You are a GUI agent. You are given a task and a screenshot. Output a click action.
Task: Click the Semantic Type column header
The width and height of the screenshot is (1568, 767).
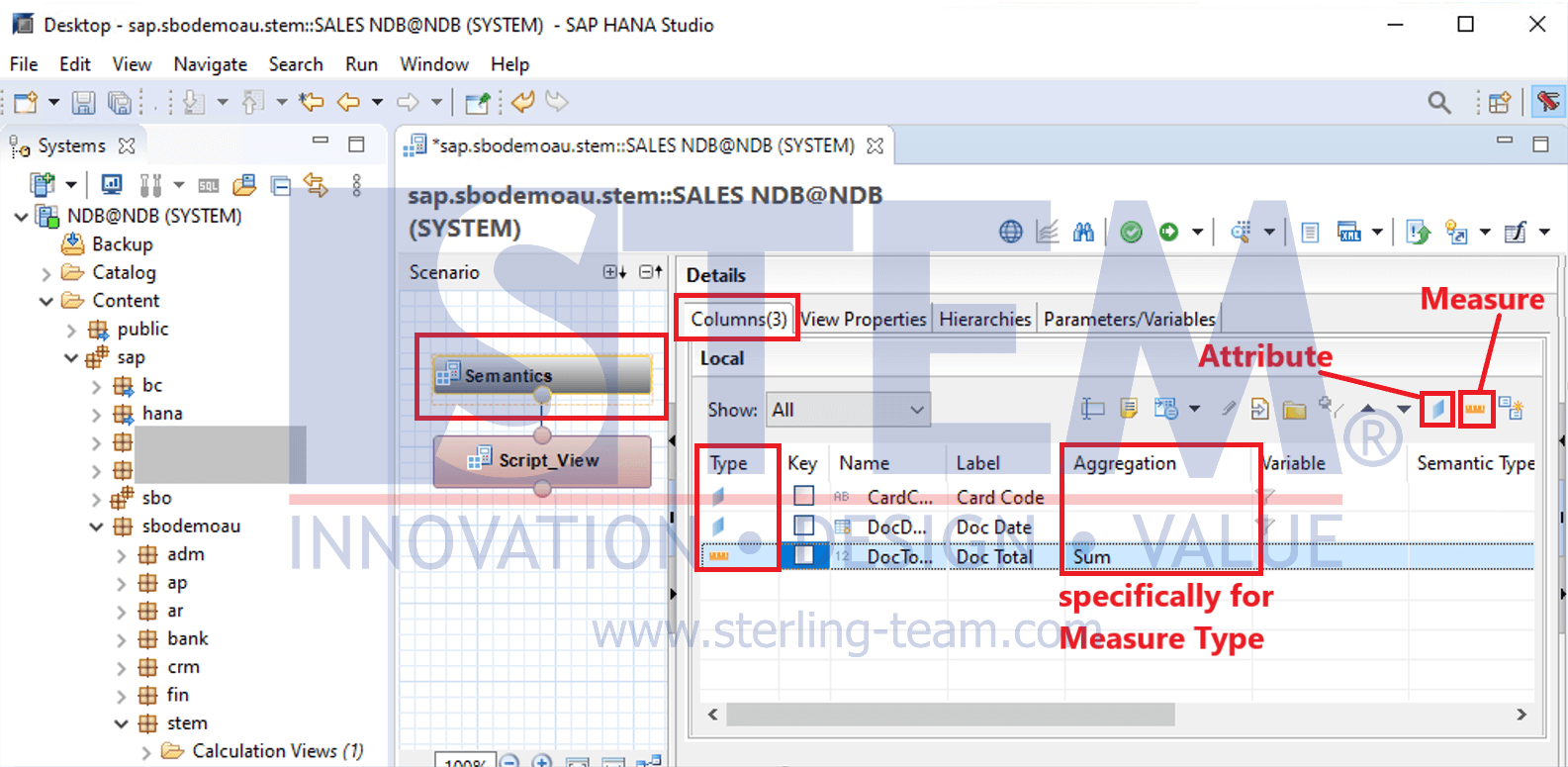click(1474, 463)
